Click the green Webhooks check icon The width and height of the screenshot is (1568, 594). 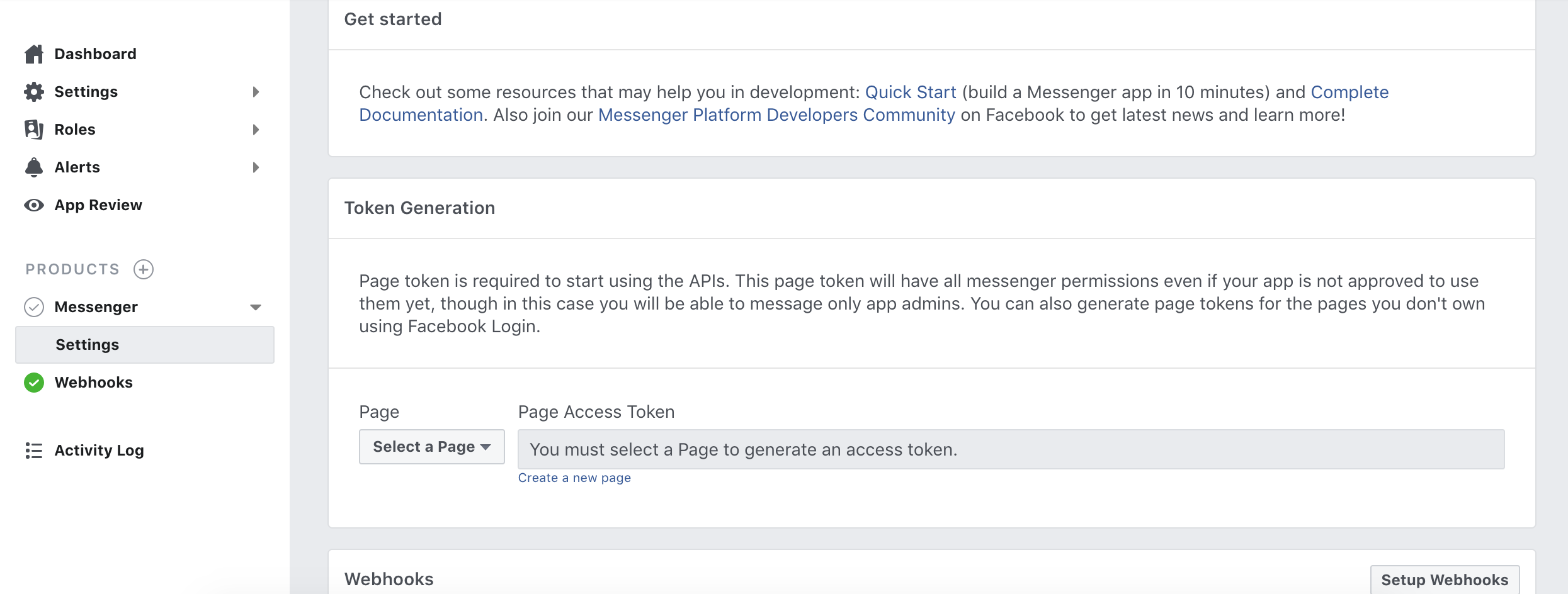[34, 383]
